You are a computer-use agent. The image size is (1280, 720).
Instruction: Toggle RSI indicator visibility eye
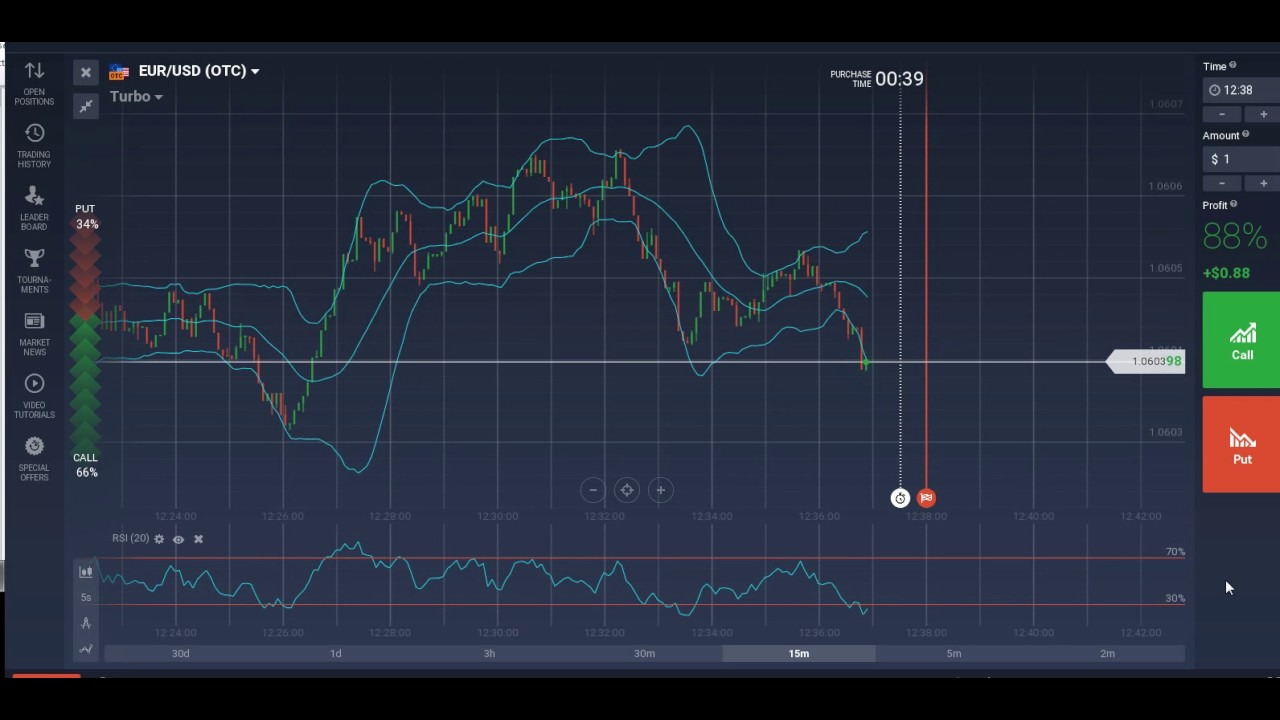click(x=178, y=539)
